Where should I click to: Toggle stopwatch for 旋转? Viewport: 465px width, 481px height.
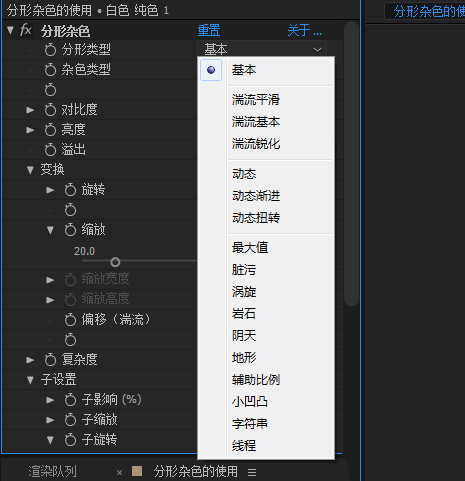70,190
